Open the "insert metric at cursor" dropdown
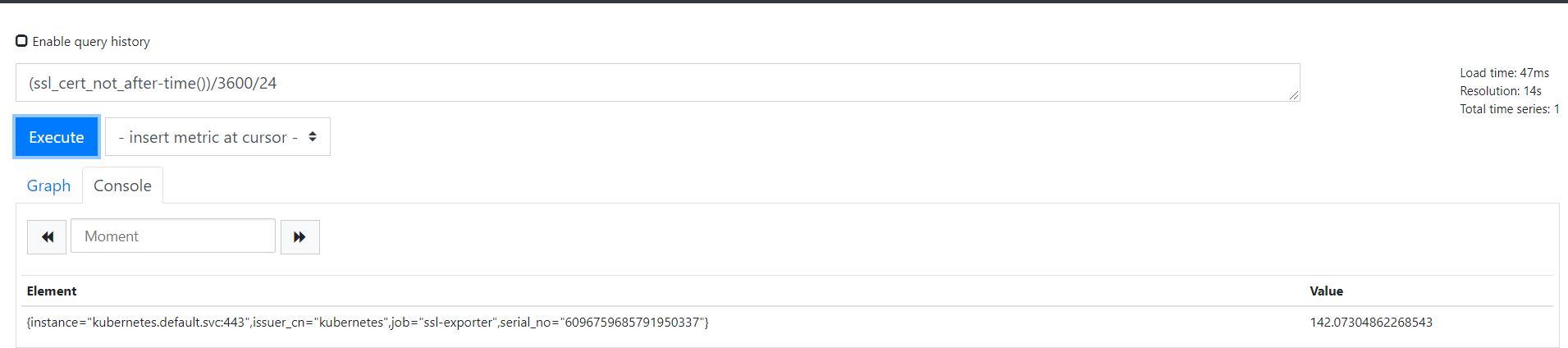Image resolution: width=1568 pixels, height=348 pixels. click(217, 137)
